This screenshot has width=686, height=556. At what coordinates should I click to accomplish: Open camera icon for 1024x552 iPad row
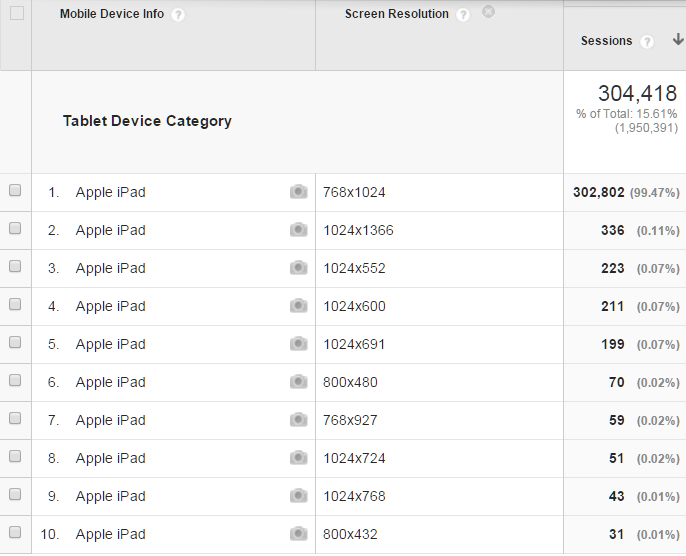point(298,268)
